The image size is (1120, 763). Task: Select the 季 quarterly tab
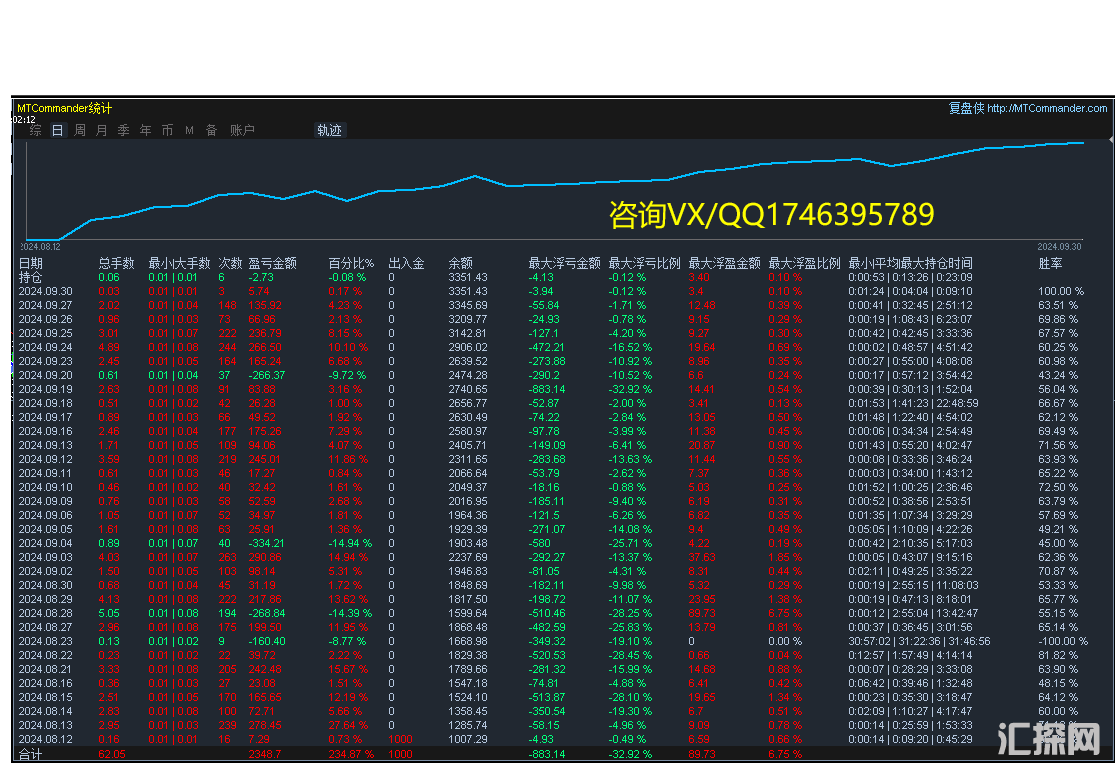(123, 130)
